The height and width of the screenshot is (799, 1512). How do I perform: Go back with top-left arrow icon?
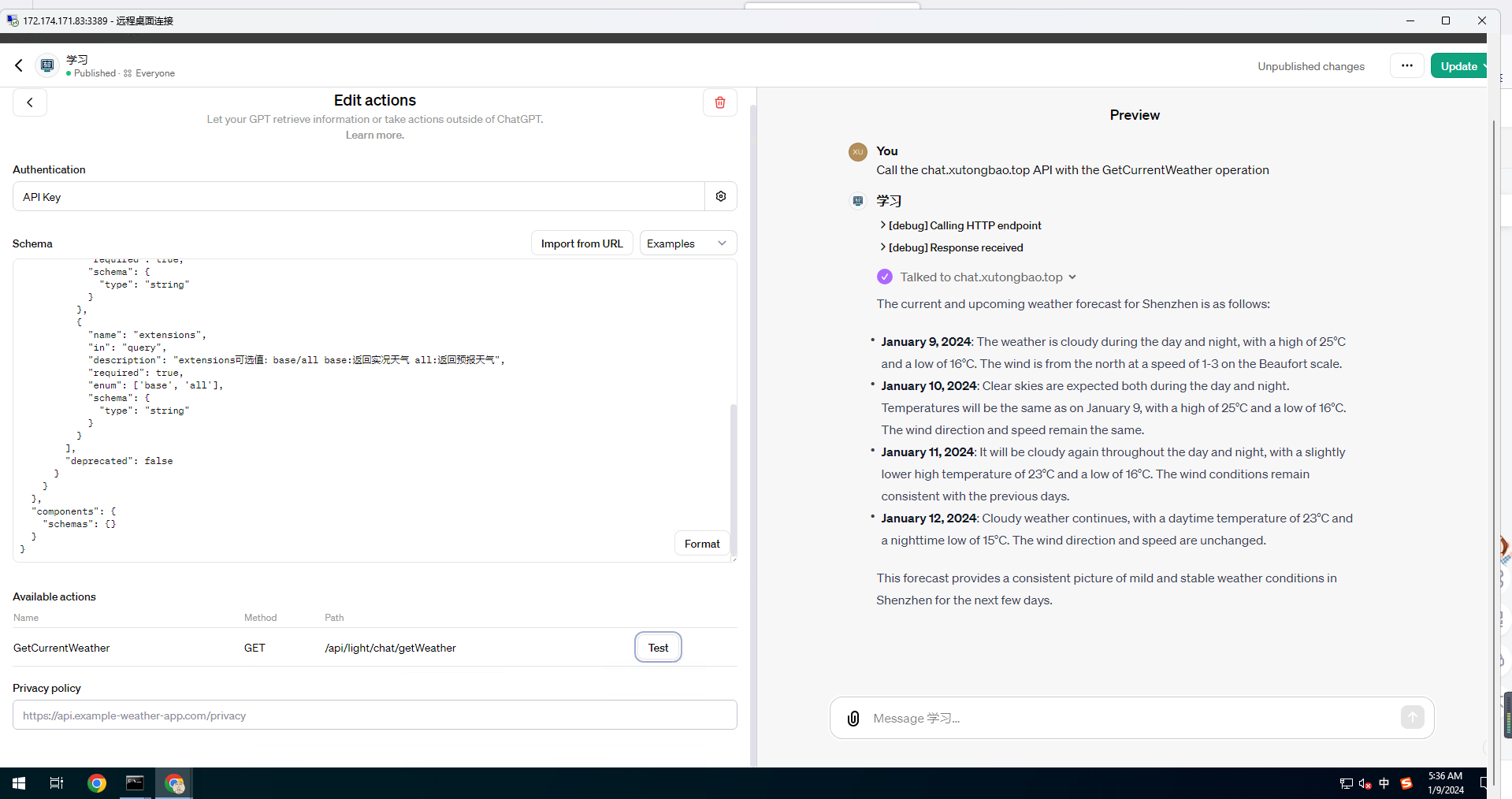point(19,65)
